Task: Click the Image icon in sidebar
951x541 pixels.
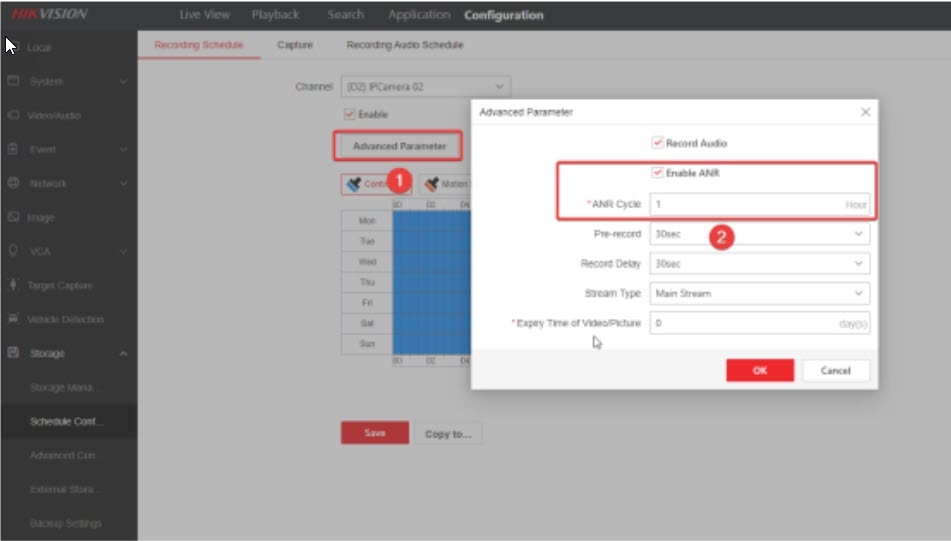Action: point(14,217)
